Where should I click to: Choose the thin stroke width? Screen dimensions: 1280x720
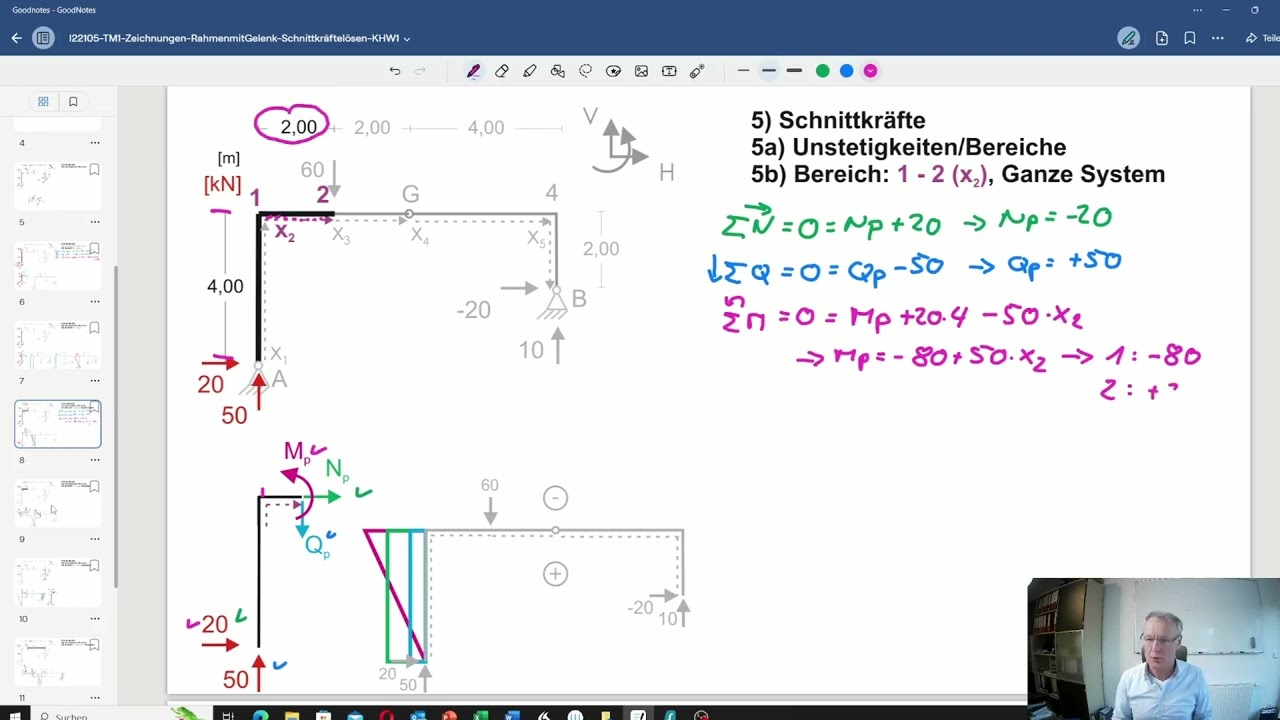coord(743,71)
